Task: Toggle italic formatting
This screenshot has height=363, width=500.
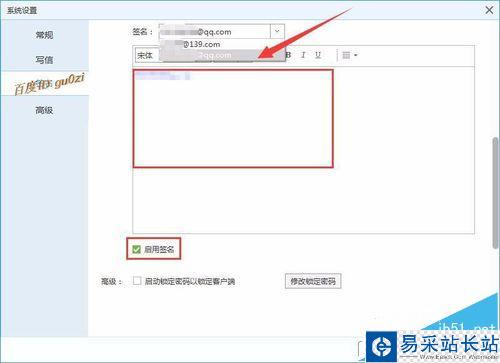Action: click(303, 55)
